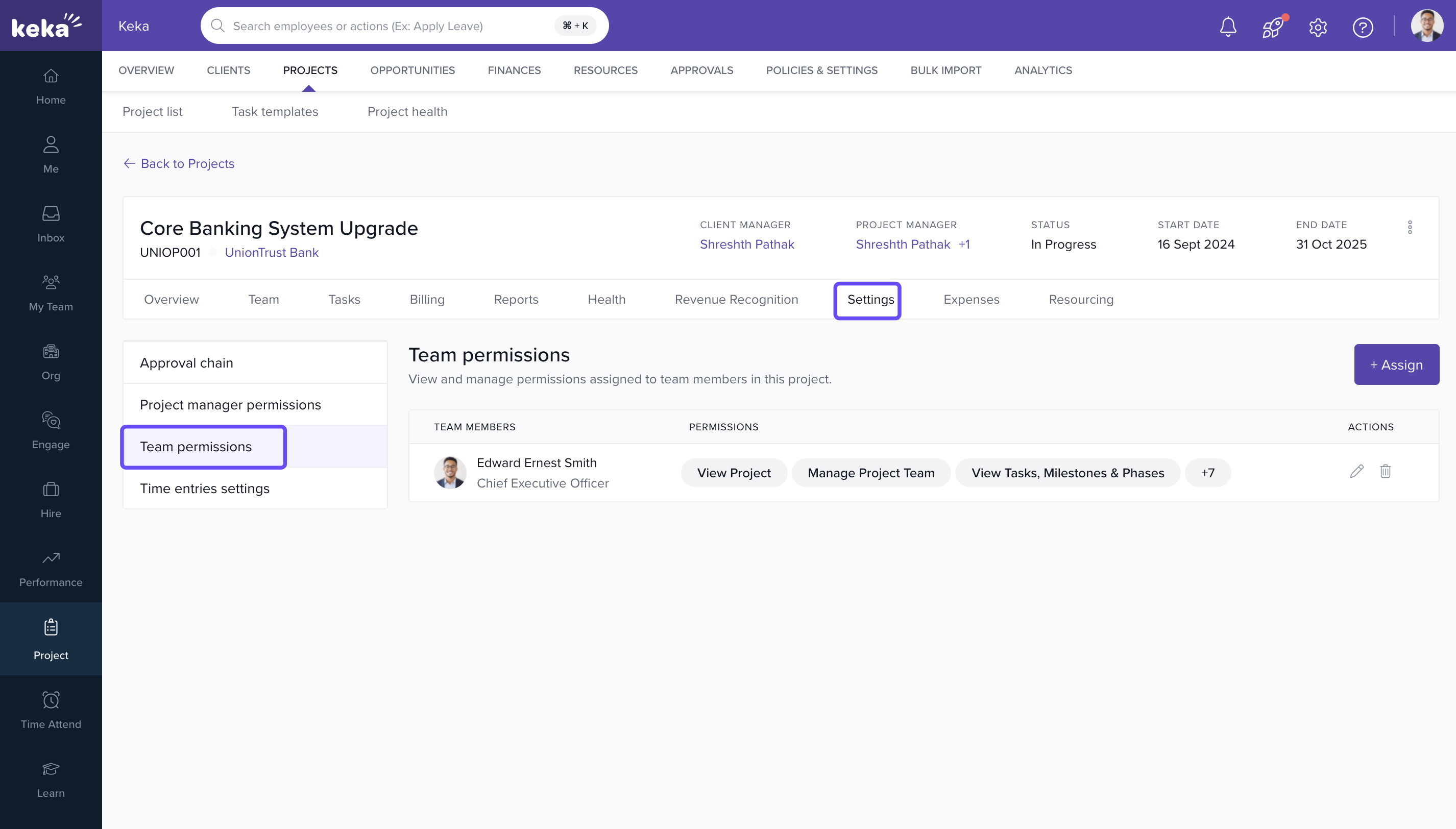Open the UnionTrust Bank client link
The height and width of the screenshot is (829, 1456).
[271, 252]
